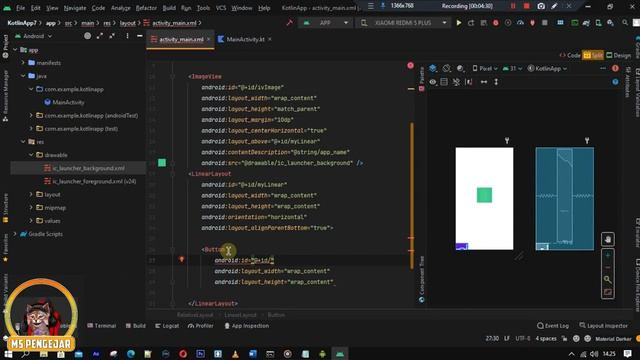The width and height of the screenshot is (640, 360).
Task: Click the red Debug app bug icon
Action: (496, 23)
